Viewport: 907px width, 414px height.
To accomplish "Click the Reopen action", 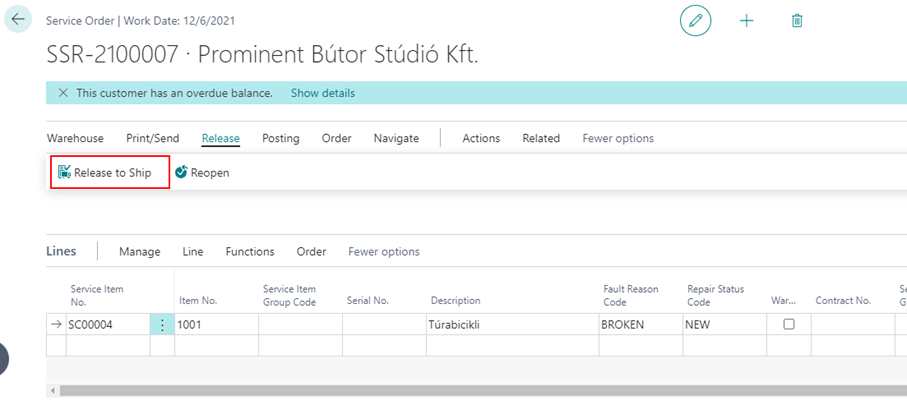I will pos(203,173).
